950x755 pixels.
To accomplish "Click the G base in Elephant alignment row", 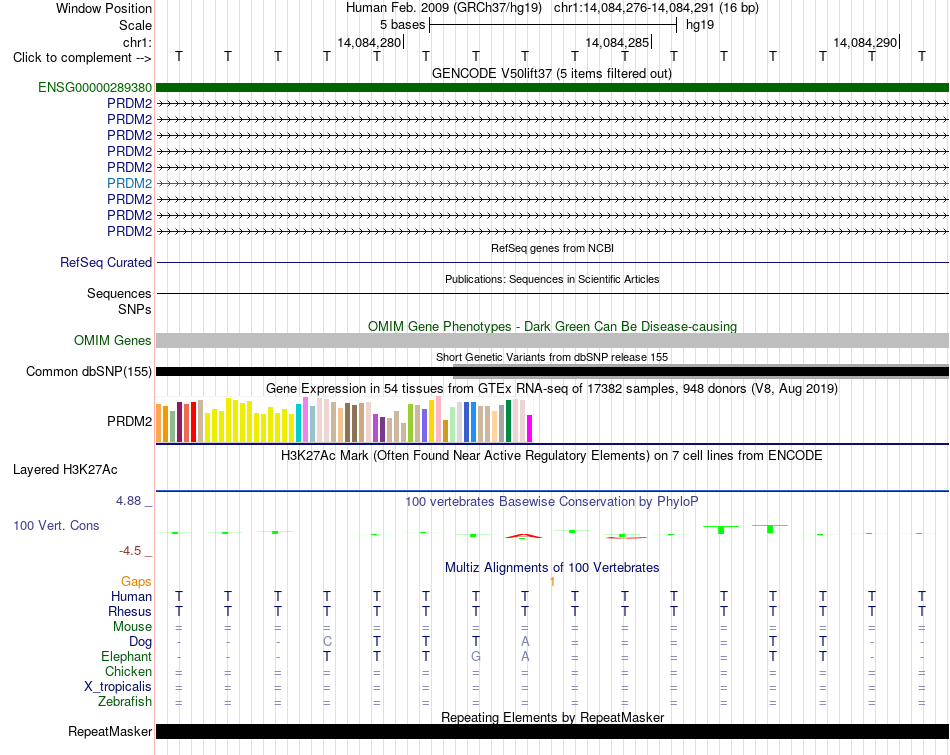I will 476,657.
